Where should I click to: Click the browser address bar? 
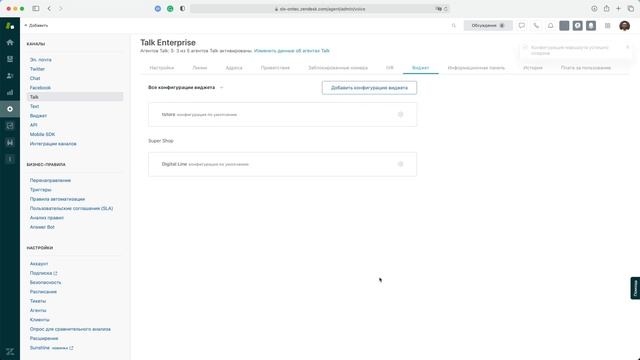click(320, 9)
